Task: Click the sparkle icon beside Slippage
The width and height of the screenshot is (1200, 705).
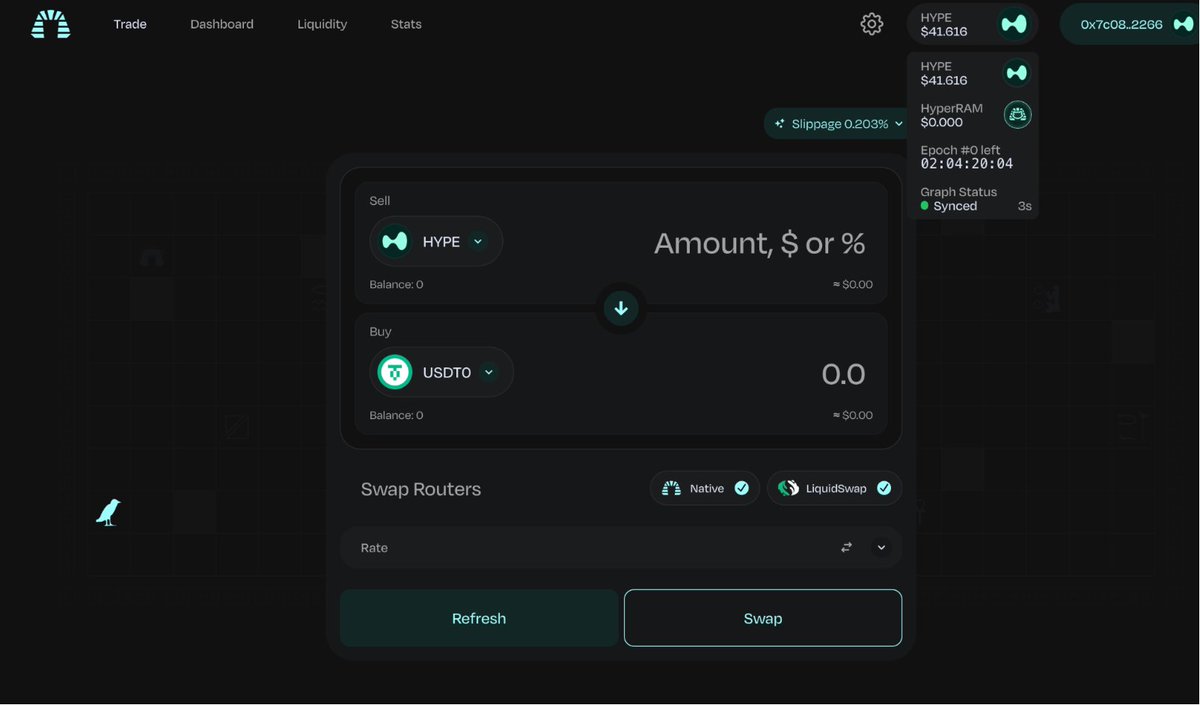Action: coord(780,124)
